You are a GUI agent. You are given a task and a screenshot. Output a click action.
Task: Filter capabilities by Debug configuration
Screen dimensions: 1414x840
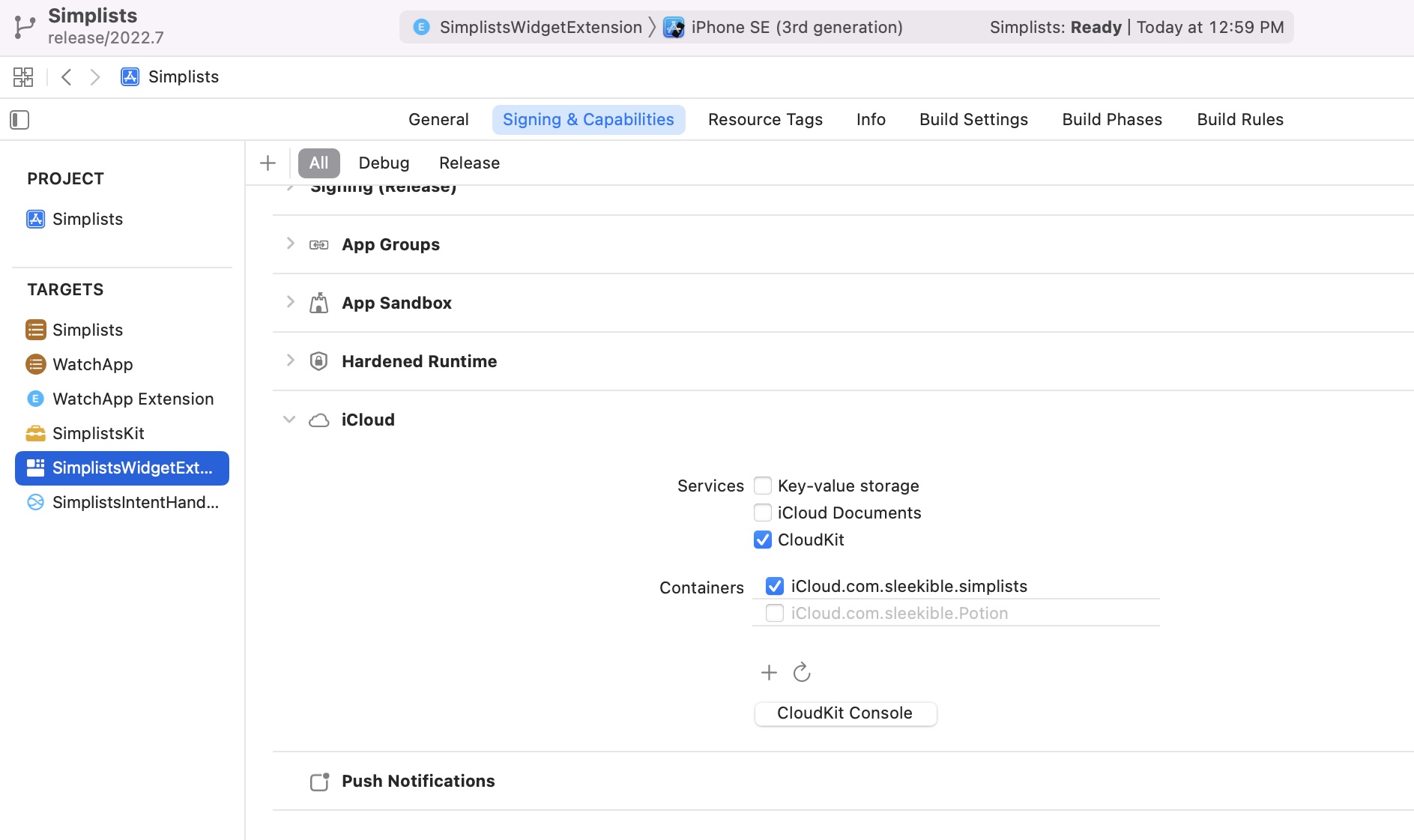(x=384, y=163)
